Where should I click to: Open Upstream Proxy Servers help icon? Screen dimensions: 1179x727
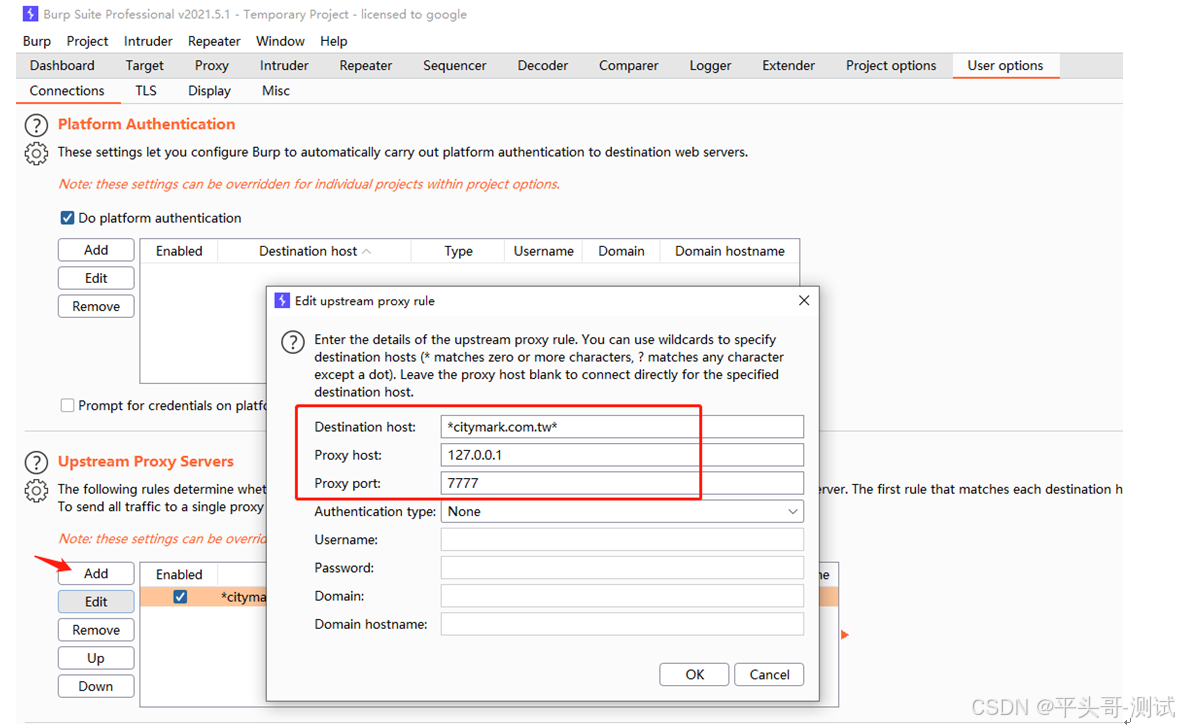pos(36,462)
